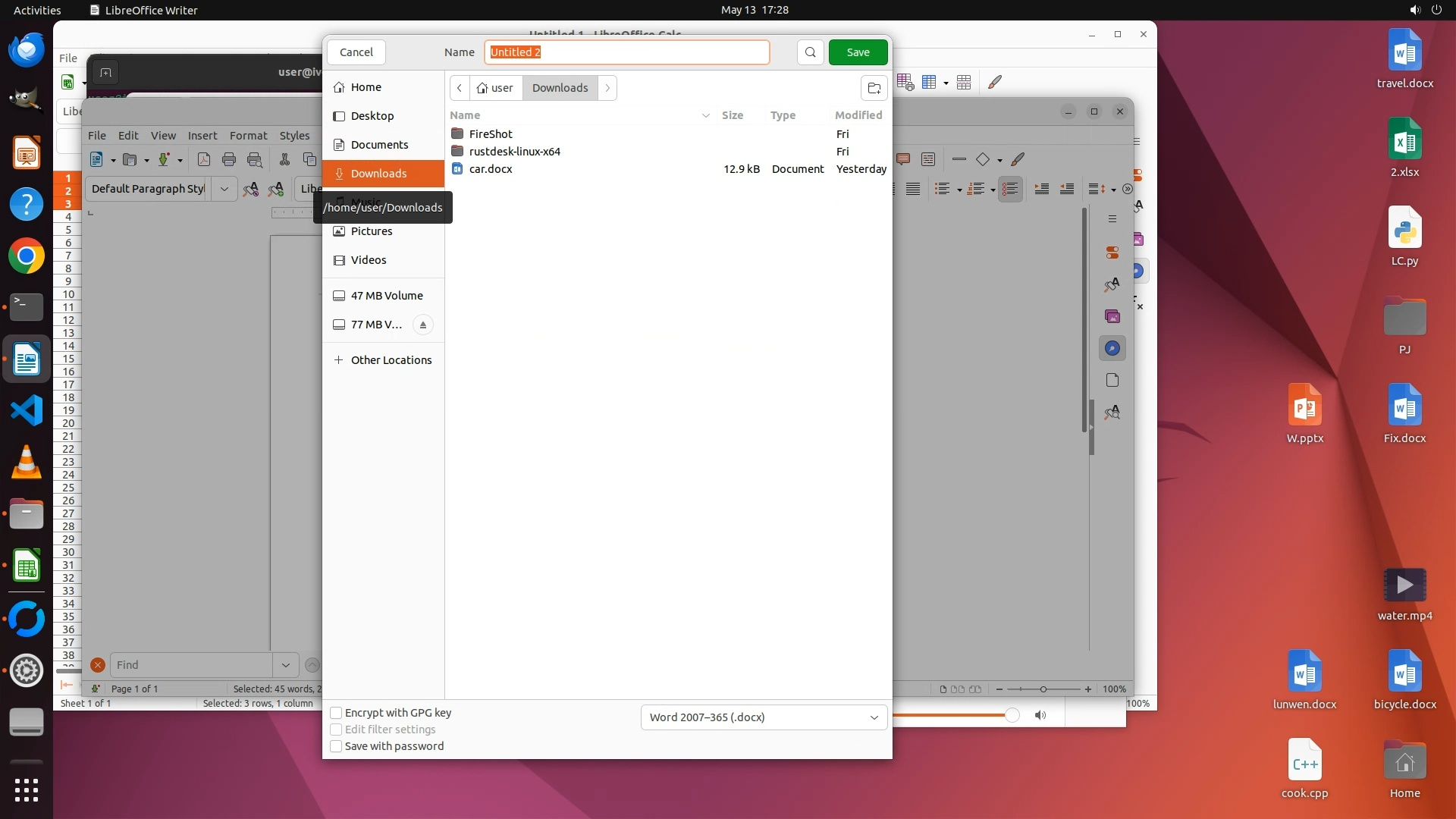This screenshot has height=819, width=1456.
Task: Eject the 77 MB volume
Action: pyautogui.click(x=423, y=325)
